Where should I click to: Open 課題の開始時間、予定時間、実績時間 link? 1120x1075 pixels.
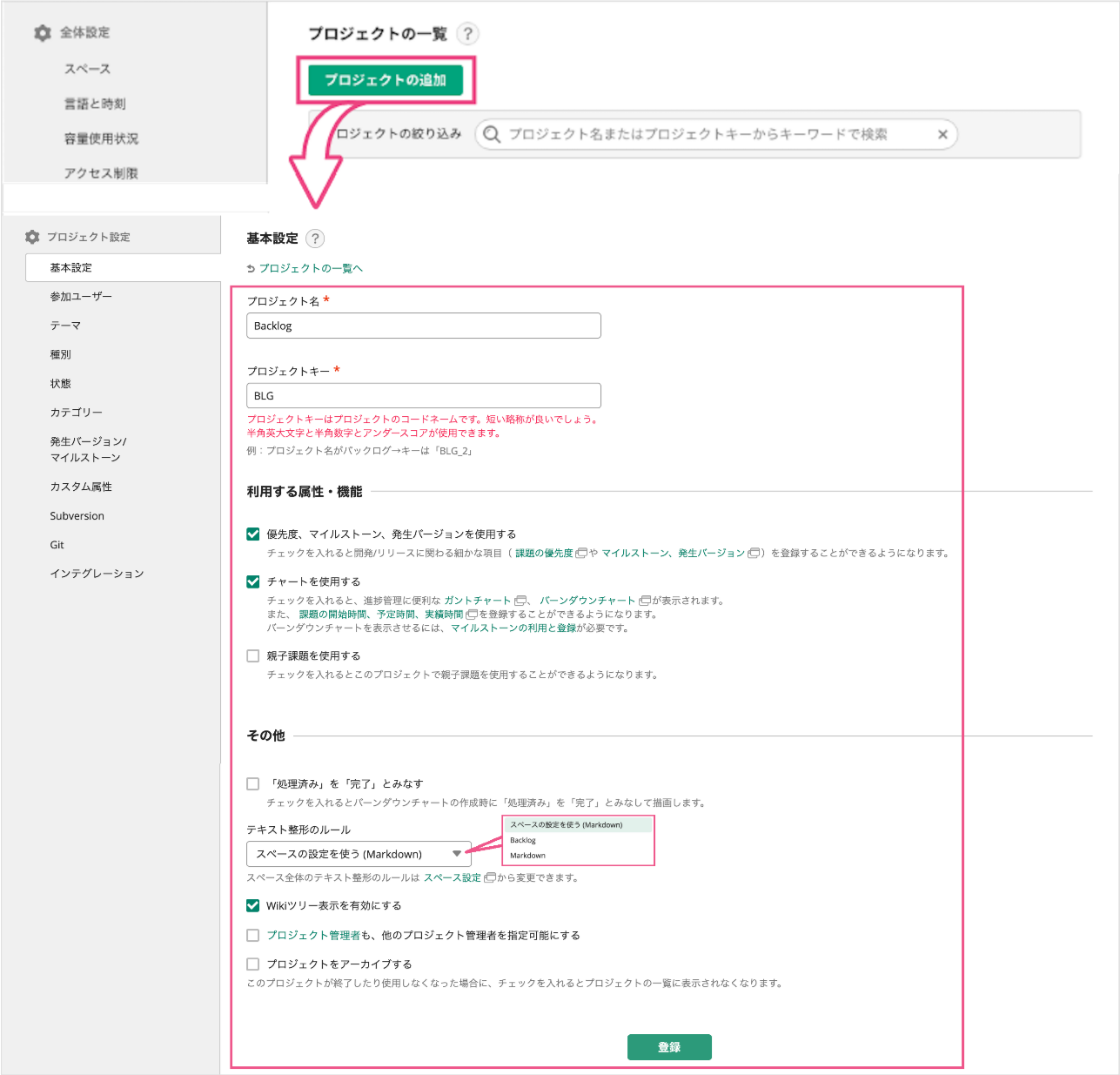pos(381,615)
